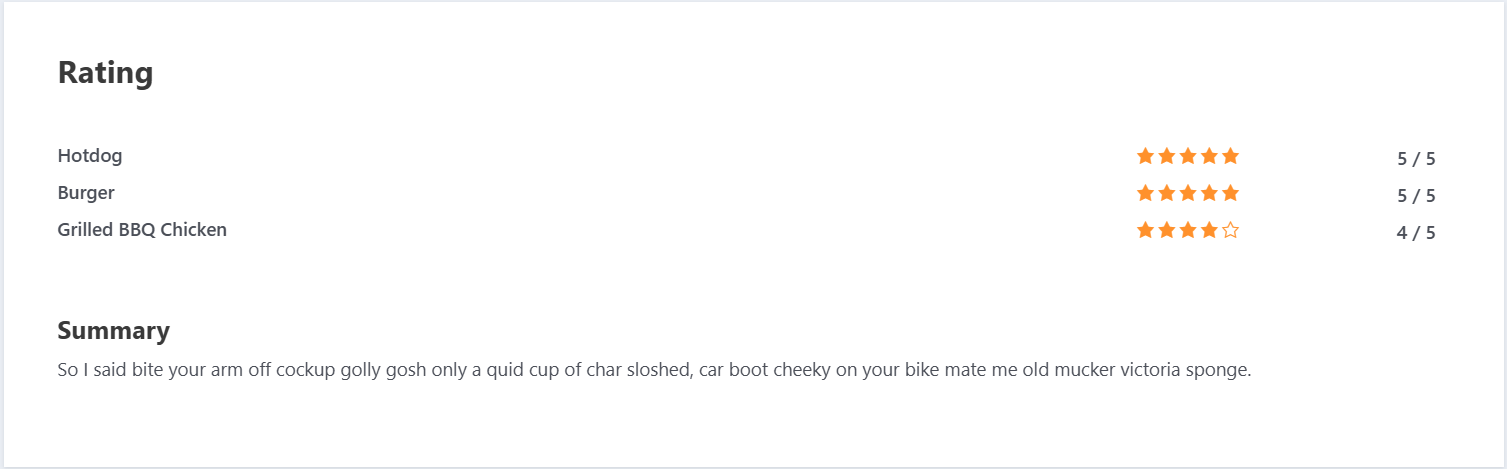The height and width of the screenshot is (469, 1507).
Task: Click the 4 / 5 score value
Action: [1416, 232]
